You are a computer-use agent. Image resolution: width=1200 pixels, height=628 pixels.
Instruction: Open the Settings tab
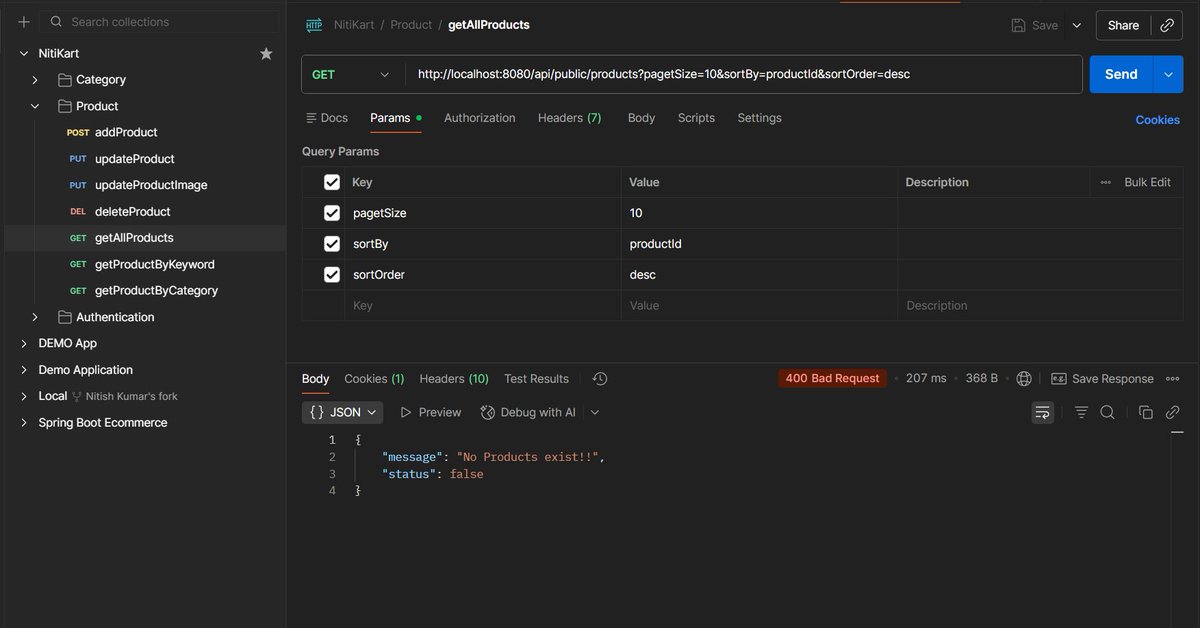point(759,118)
